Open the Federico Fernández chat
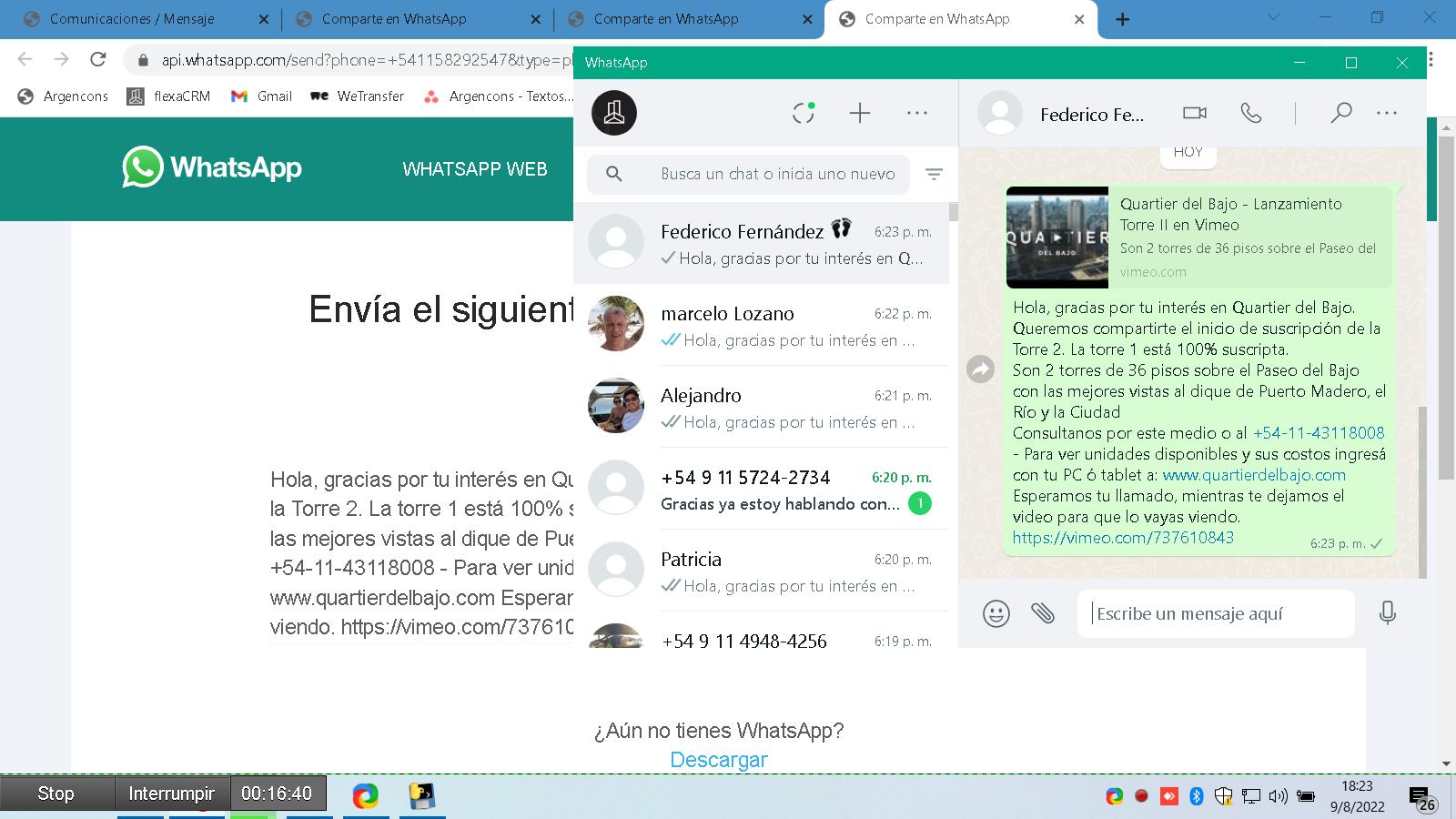Viewport: 1456px width, 819px height. tap(761, 243)
